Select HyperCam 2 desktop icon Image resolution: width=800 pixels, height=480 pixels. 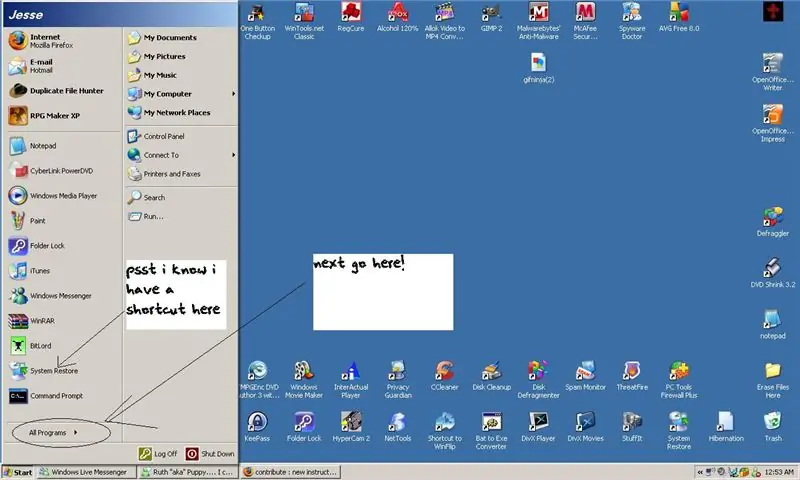tap(351, 427)
